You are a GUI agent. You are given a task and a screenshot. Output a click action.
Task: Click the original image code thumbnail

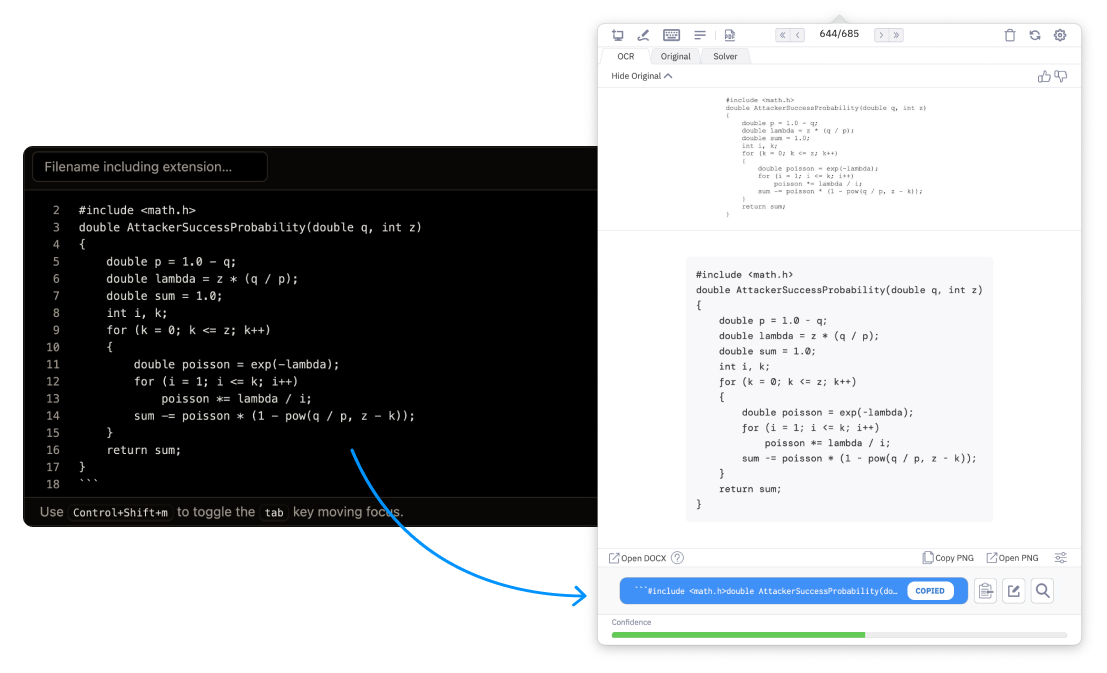tap(826, 157)
